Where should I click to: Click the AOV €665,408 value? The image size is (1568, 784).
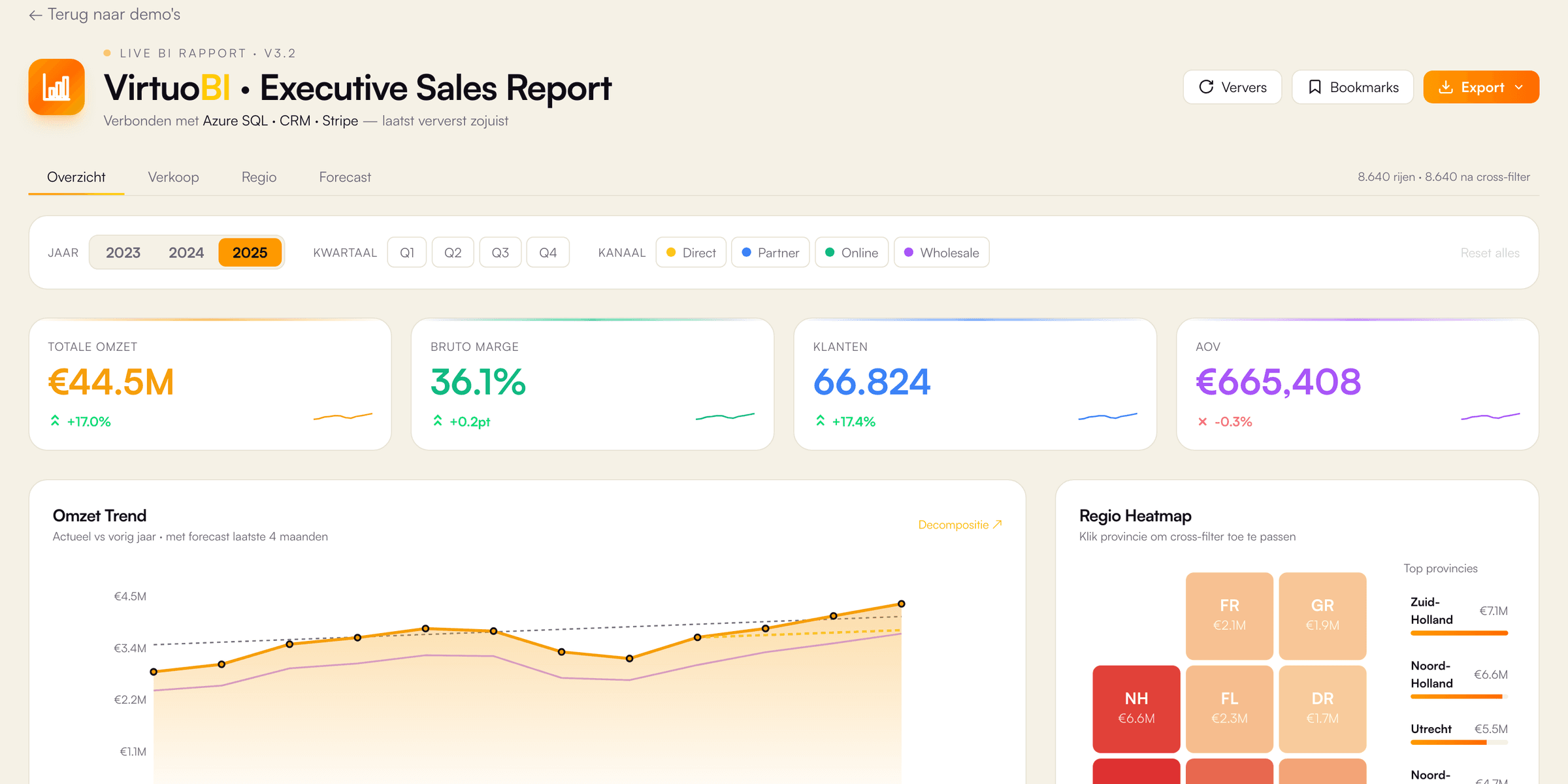click(1279, 382)
